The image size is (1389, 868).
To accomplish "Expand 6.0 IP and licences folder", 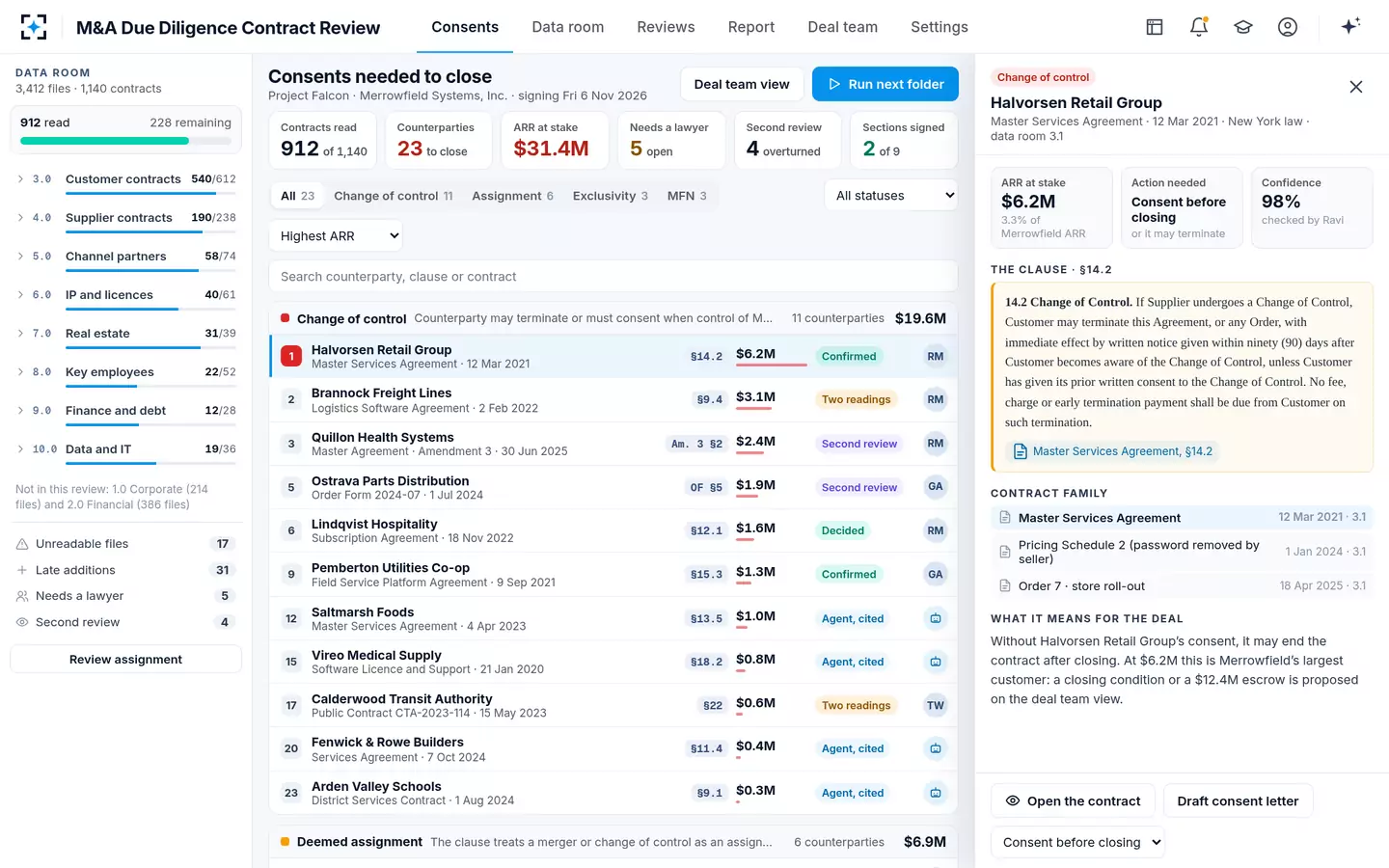I will pos(21,295).
